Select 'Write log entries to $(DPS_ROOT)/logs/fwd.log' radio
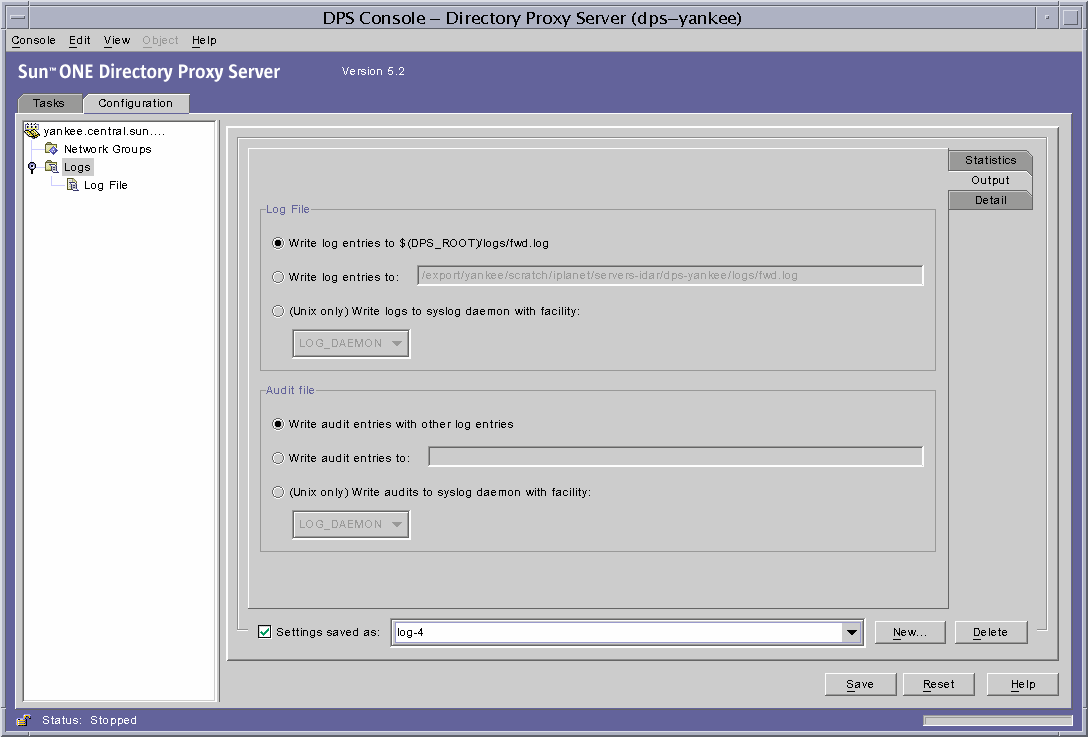The width and height of the screenshot is (1088, 737). (x=278, y=243)
